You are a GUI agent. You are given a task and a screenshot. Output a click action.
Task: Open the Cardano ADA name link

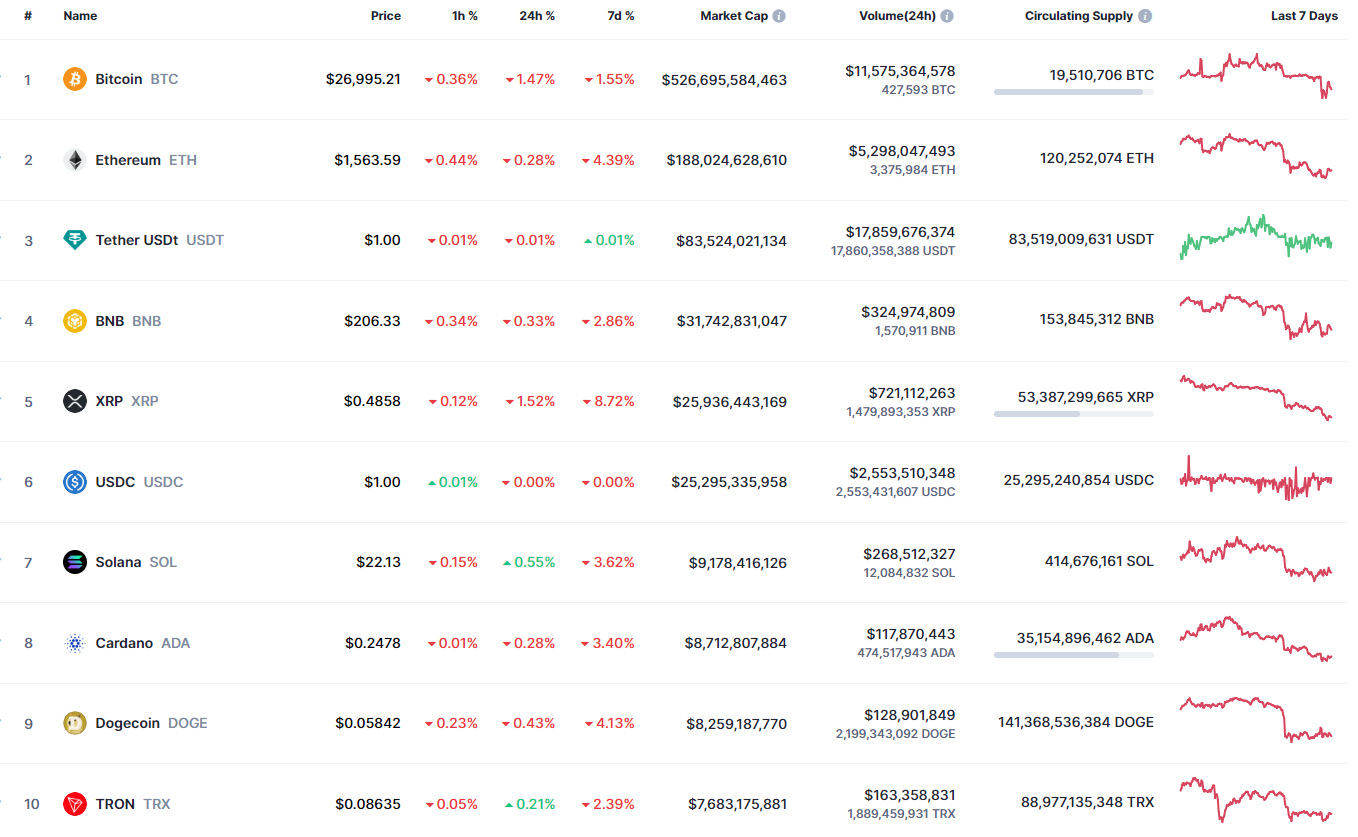[x=124, y=643]
